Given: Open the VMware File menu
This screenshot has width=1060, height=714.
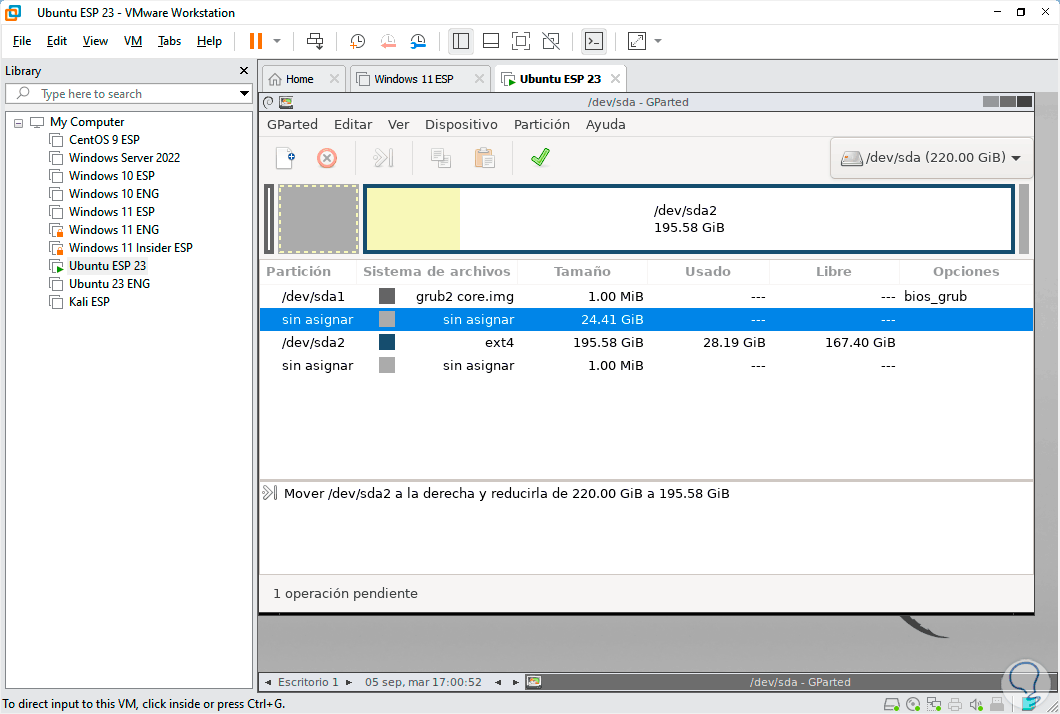Looking at the screenshot, I should tap(22, 41).
